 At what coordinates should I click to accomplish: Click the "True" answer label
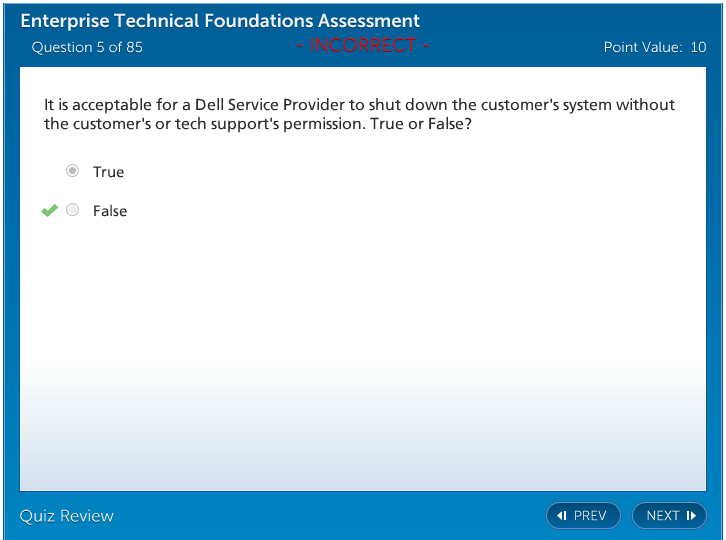coord(108,172)
